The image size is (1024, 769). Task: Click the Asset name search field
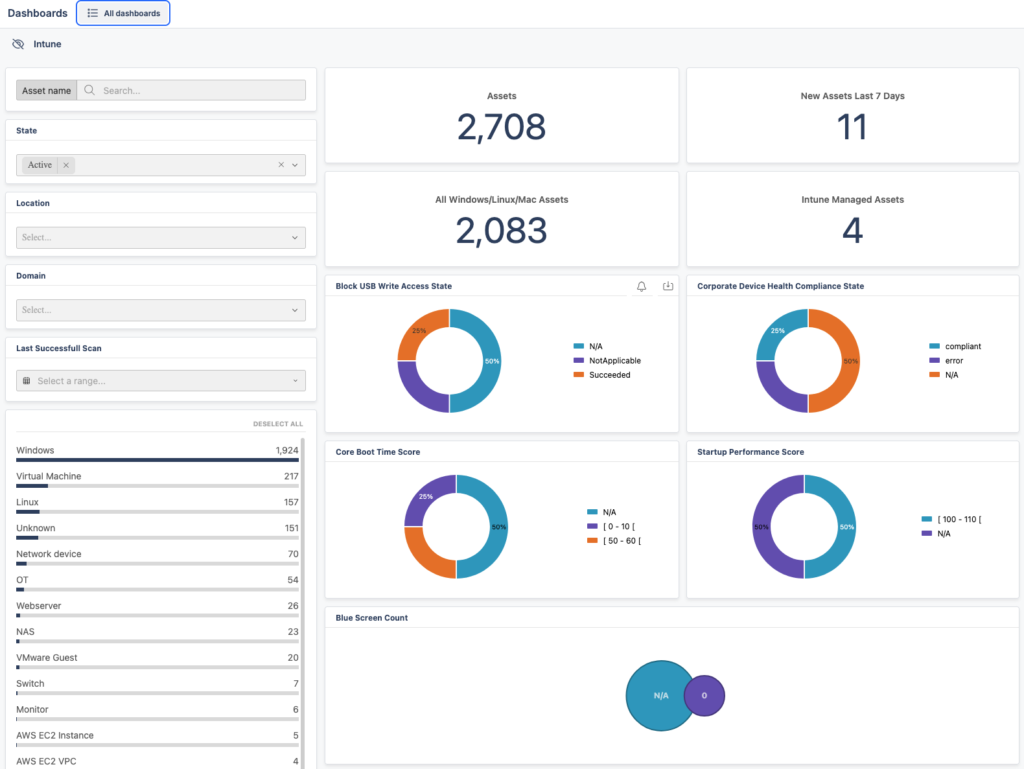(x=191, y=90)
